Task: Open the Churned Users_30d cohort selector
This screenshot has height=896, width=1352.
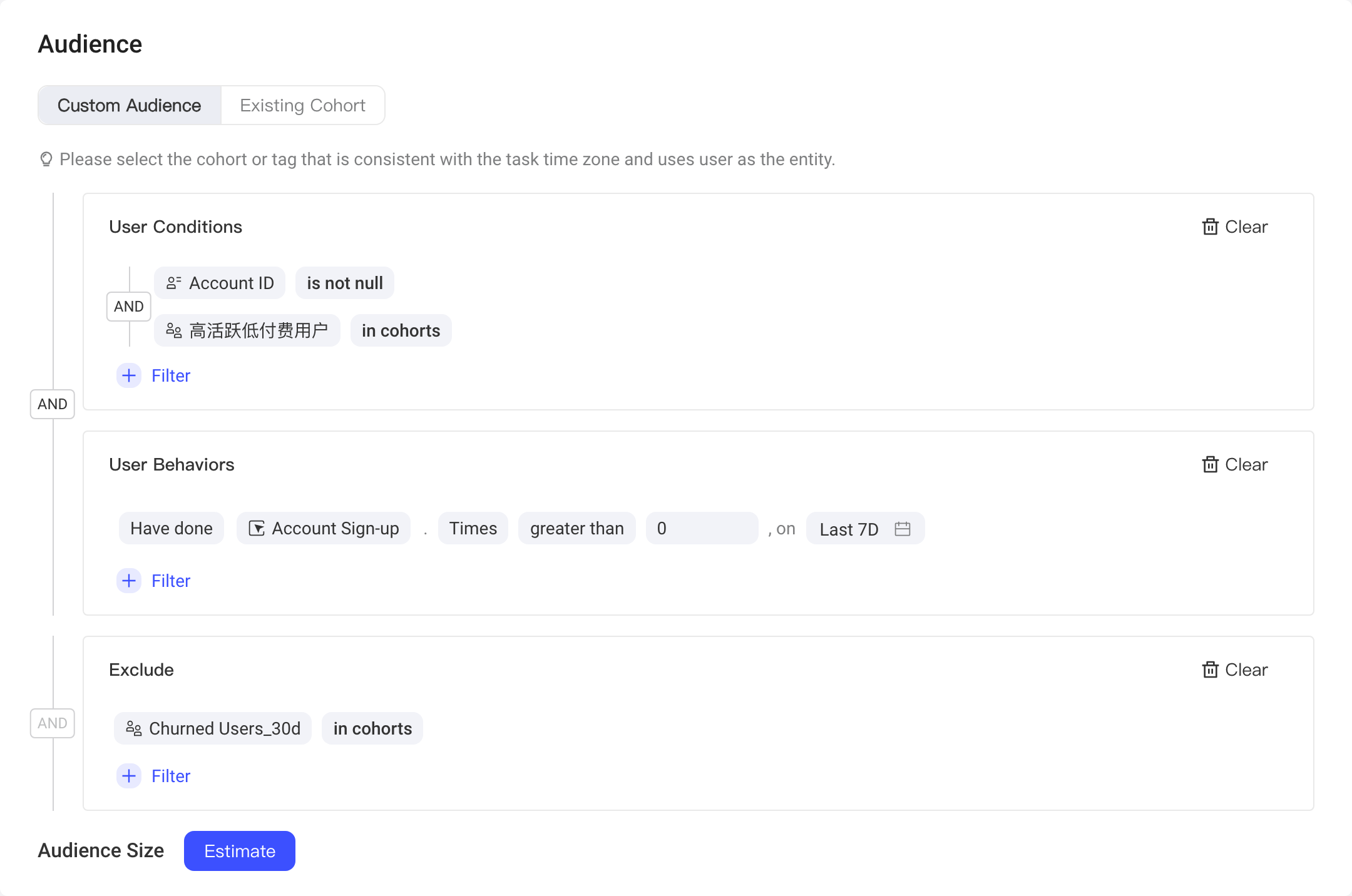Action: pyautogui.click(x=213, y=728)
